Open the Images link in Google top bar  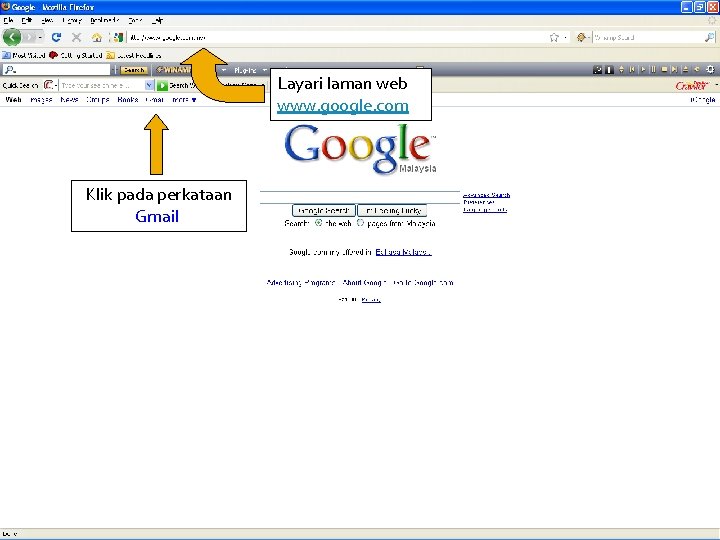pyautogui.click(x=41, y=100)
